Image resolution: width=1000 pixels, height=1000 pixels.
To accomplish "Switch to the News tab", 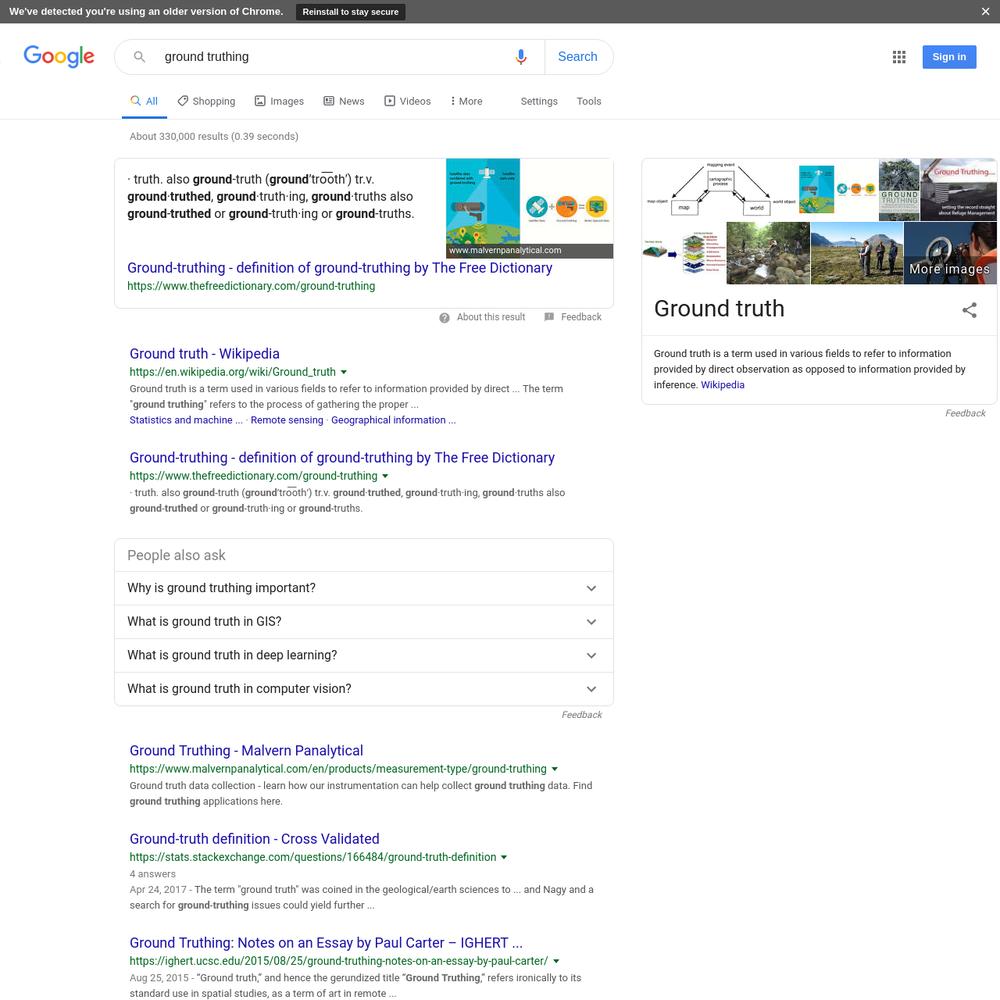I will pyautogui.click(x=344, y=101).
